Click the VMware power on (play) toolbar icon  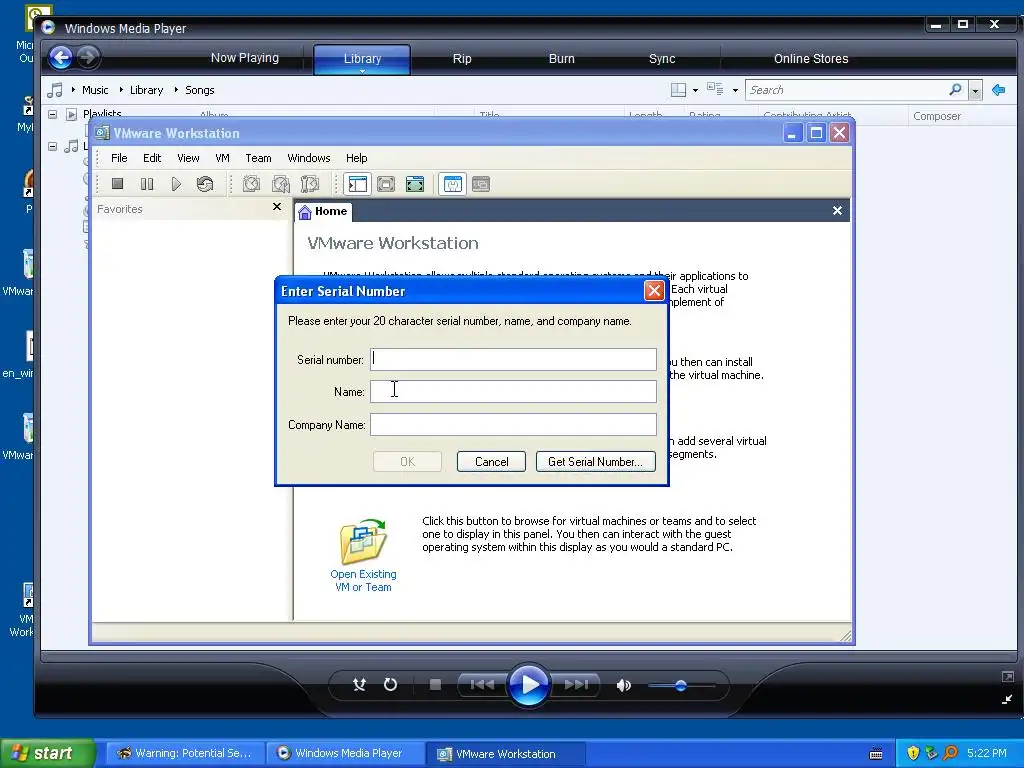click(x=176, y=184)
